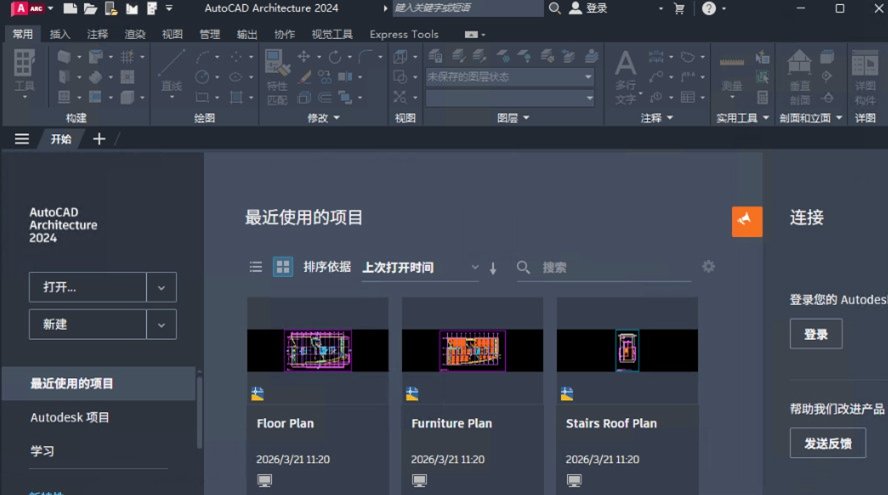Click the Open folder icon in quick access toolbar

pyautogui.click(x=91, y=8)
